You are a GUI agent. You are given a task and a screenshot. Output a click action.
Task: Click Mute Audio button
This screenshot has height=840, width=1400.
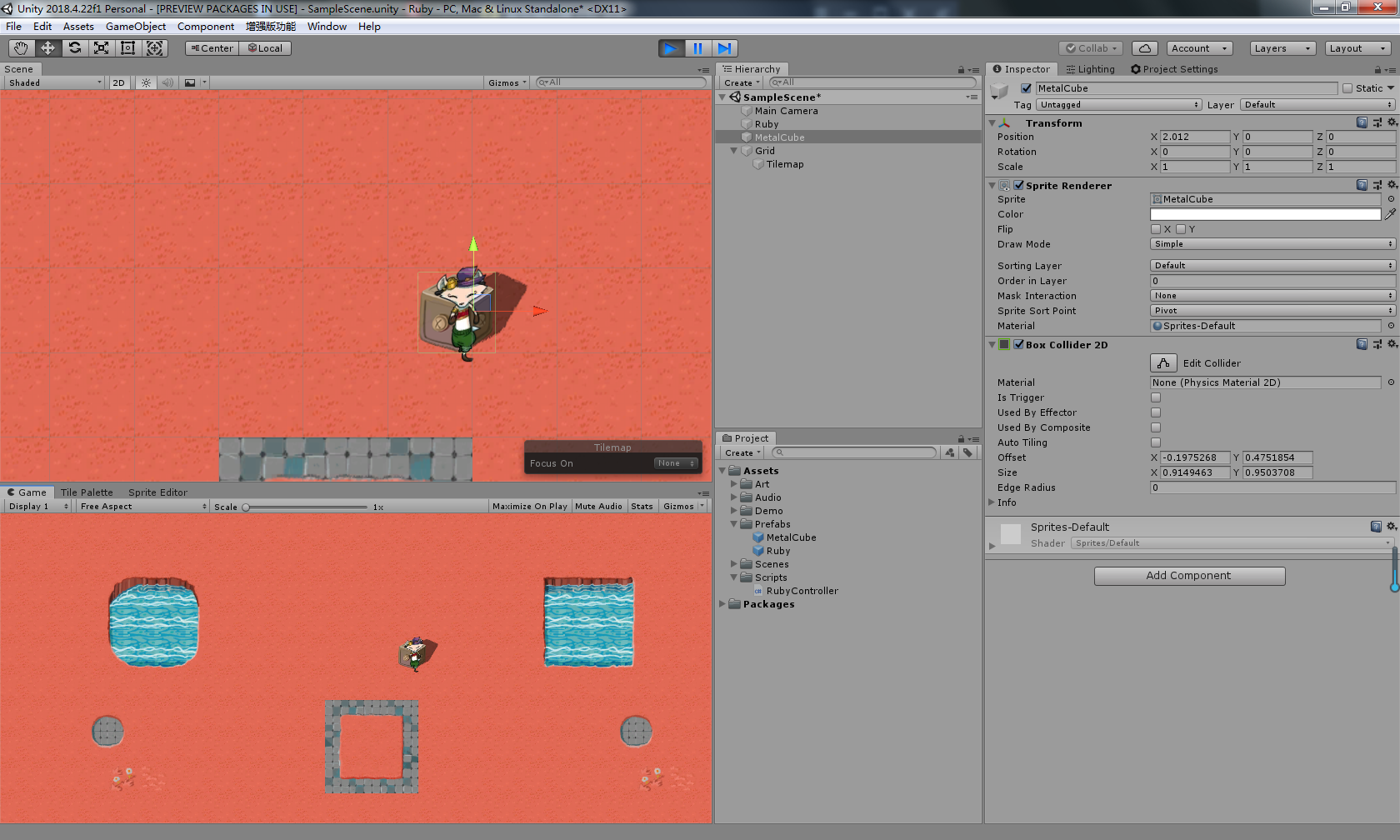coord(598,507)
